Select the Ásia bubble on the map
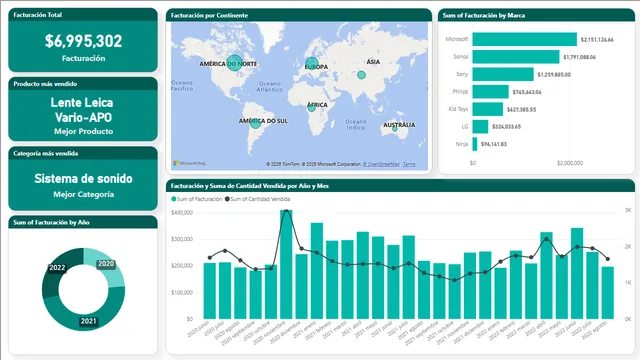This screenshot has width=640, height=360. (x=361, y=75)
